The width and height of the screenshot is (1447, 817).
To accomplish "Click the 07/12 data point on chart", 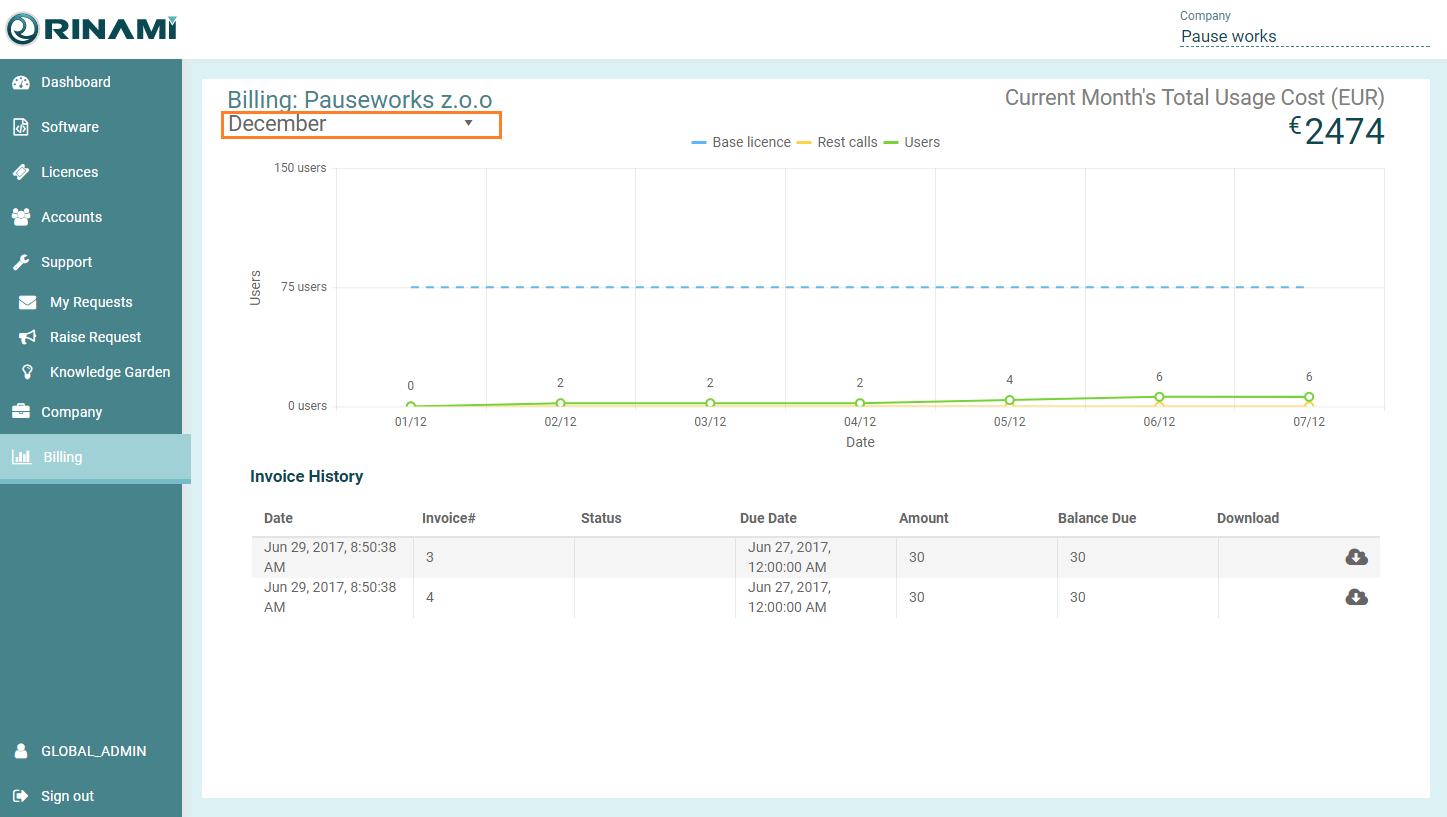I will (1308, 397).
